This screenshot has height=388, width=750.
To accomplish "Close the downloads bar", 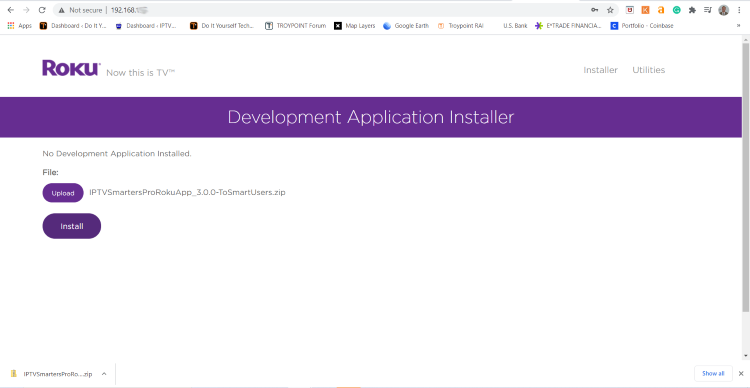I will [x=741, y=373].
